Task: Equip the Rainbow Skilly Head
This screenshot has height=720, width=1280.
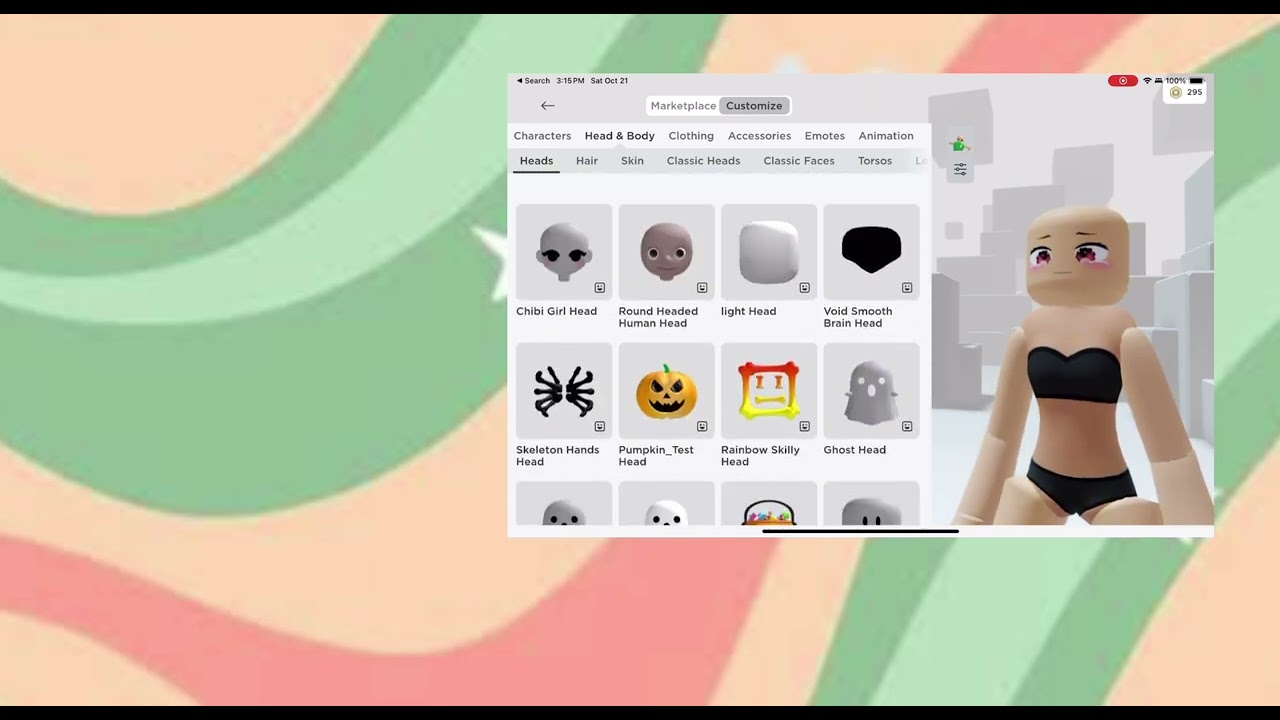Action: pos(769,390)
